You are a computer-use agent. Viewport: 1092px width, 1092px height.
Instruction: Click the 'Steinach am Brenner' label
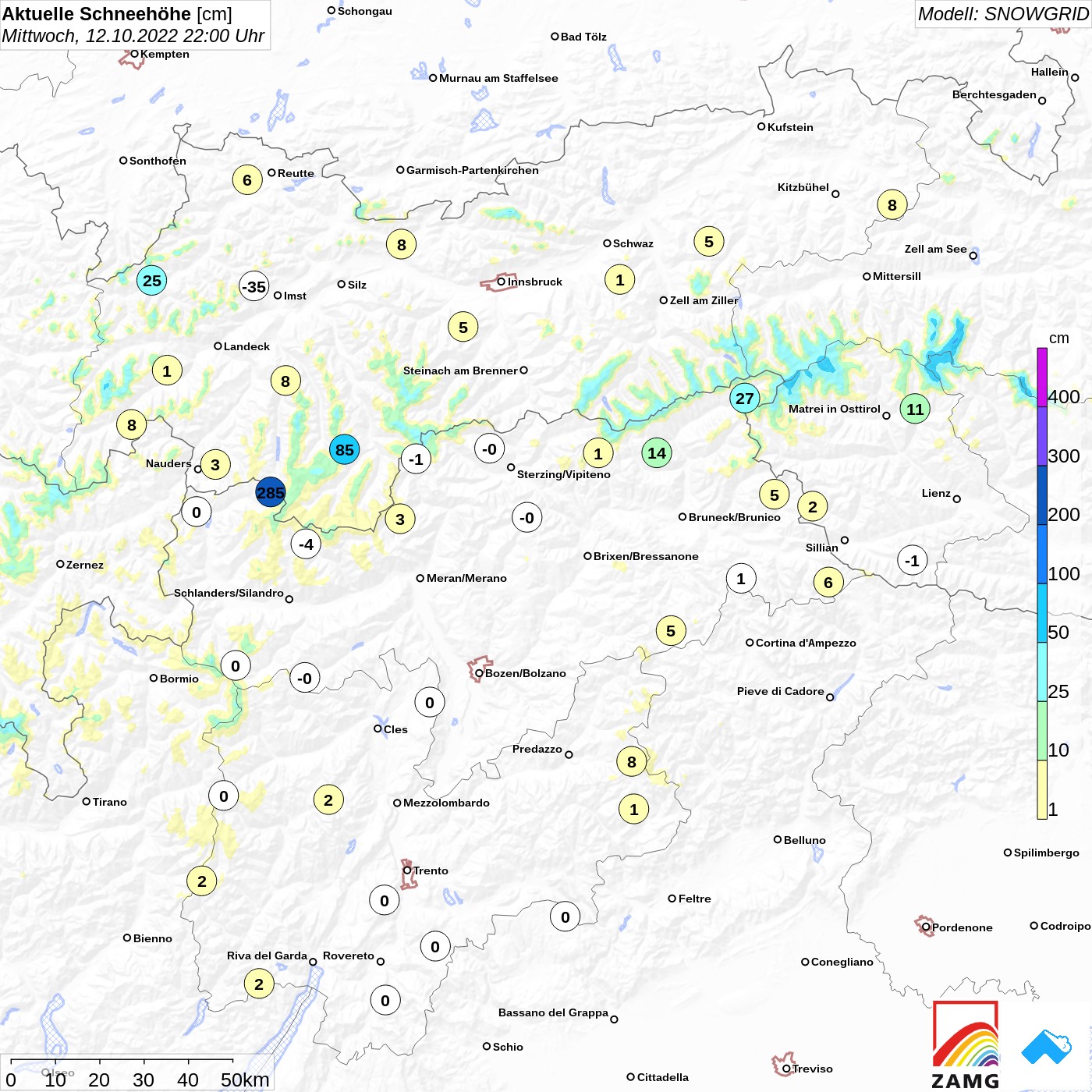[460, 370]
